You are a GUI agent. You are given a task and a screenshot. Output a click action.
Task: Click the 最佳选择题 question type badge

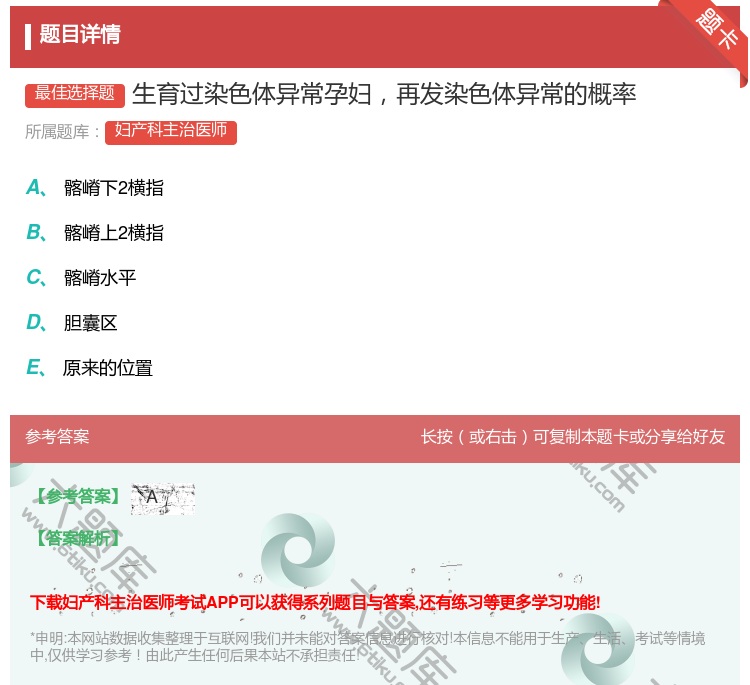[75, 94]
